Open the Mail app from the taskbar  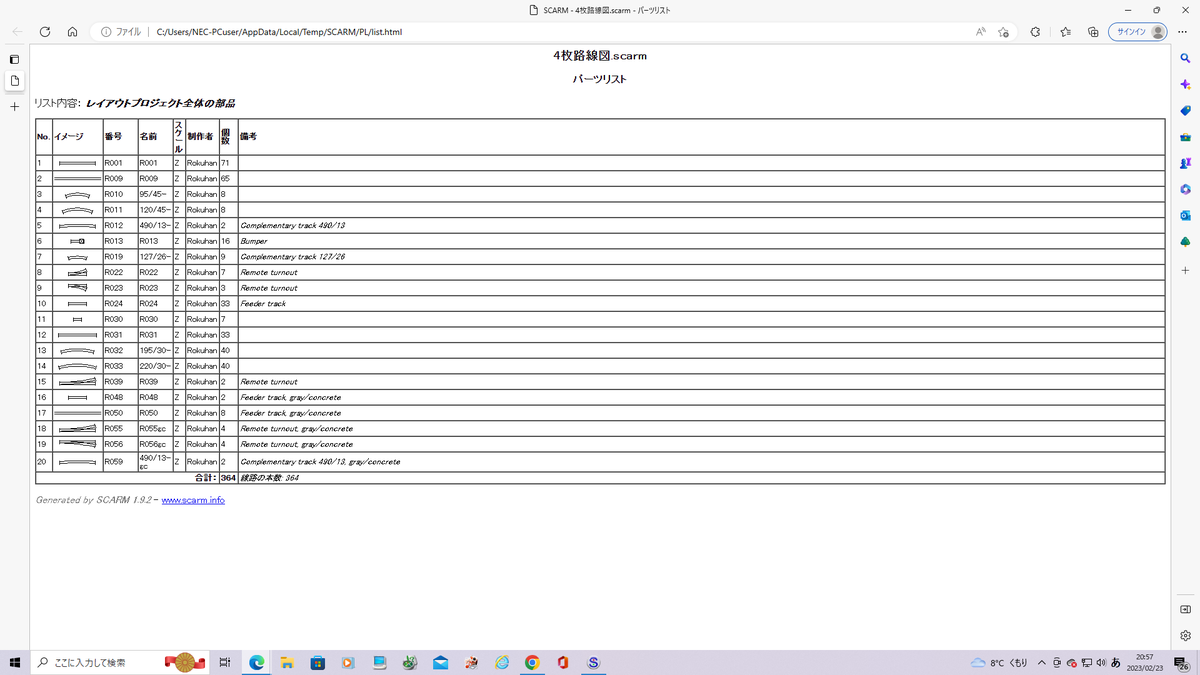point(440,663)
